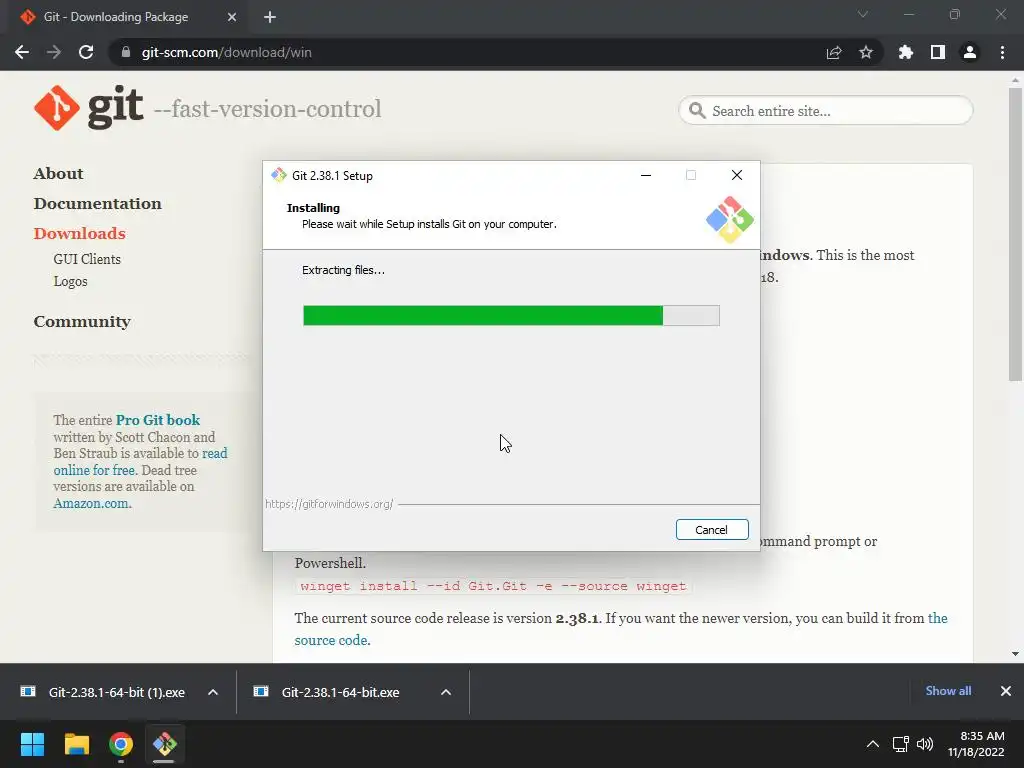
Task: Open the Chrome extensions puzzle icon
Action: pyautogui.click(x=906, y=52)
